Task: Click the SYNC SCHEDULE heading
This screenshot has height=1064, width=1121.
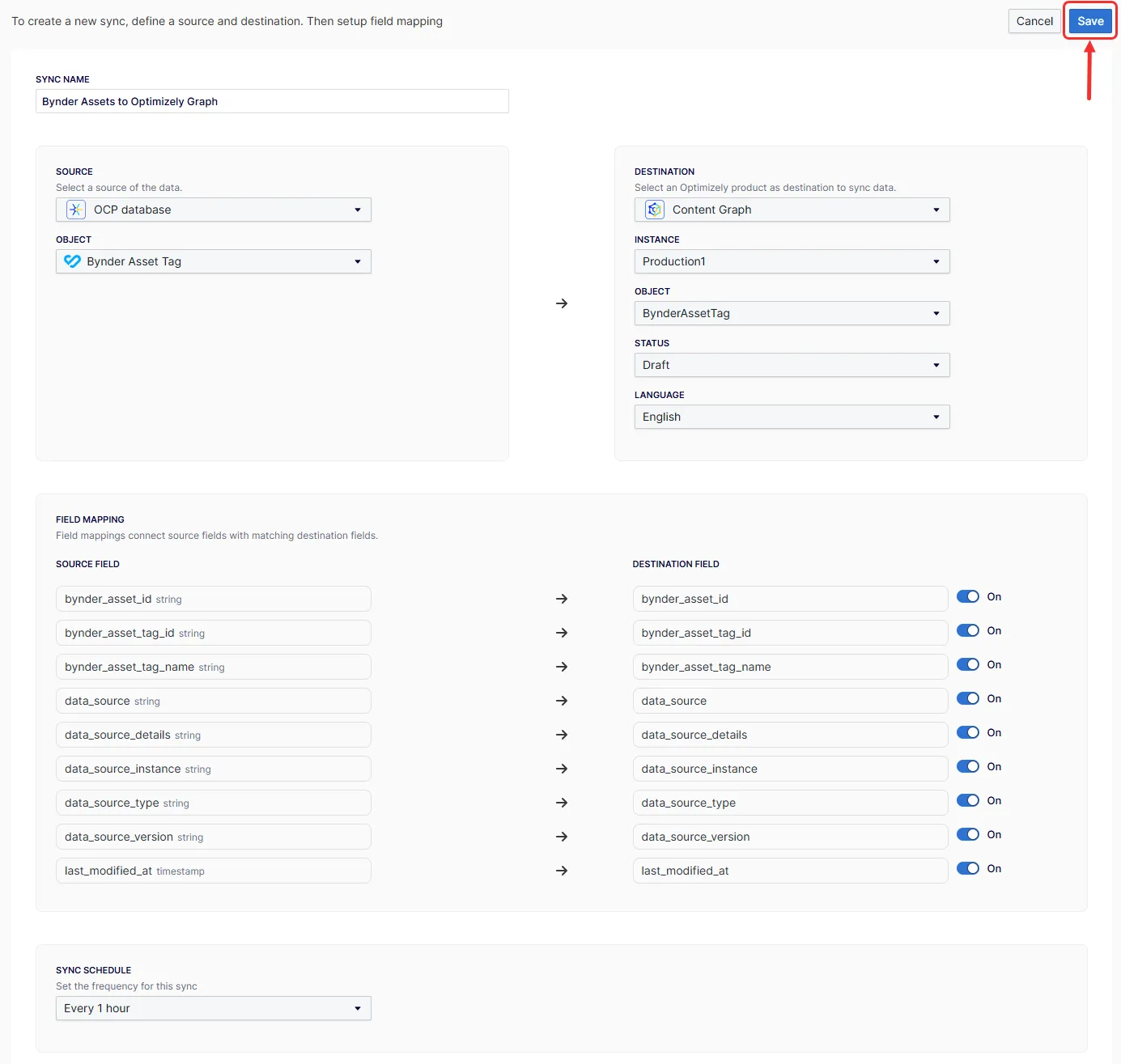Action: 93,970
